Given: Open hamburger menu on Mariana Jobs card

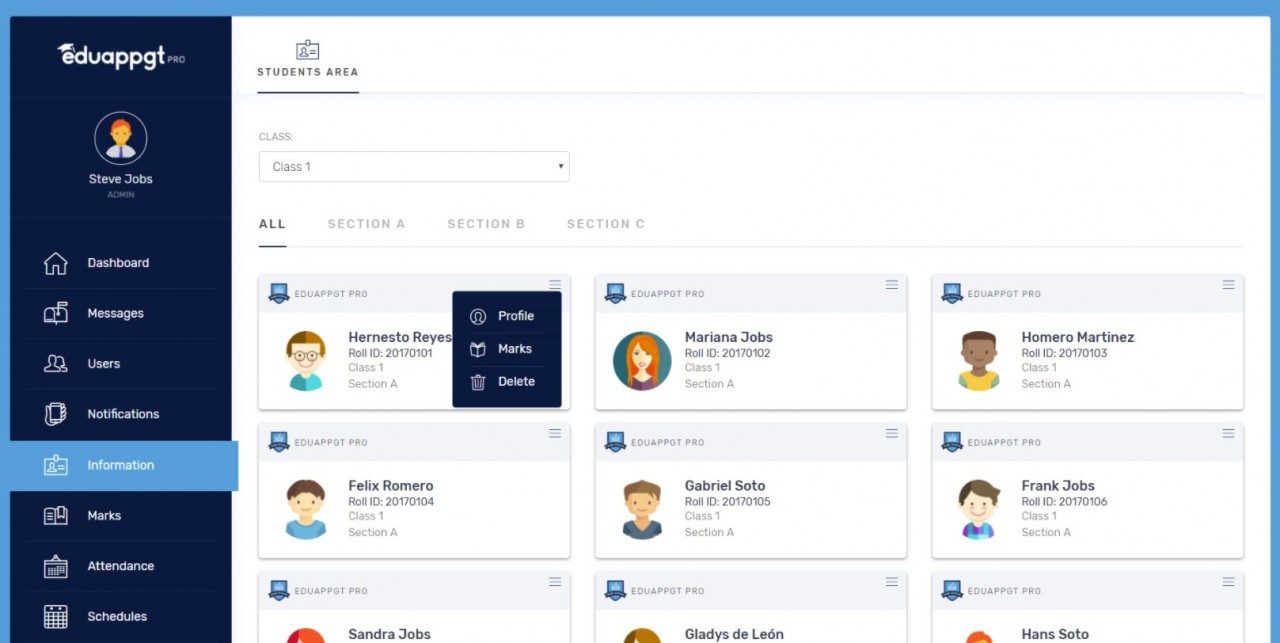Looking at the screenshot, I should click(892, 285).
